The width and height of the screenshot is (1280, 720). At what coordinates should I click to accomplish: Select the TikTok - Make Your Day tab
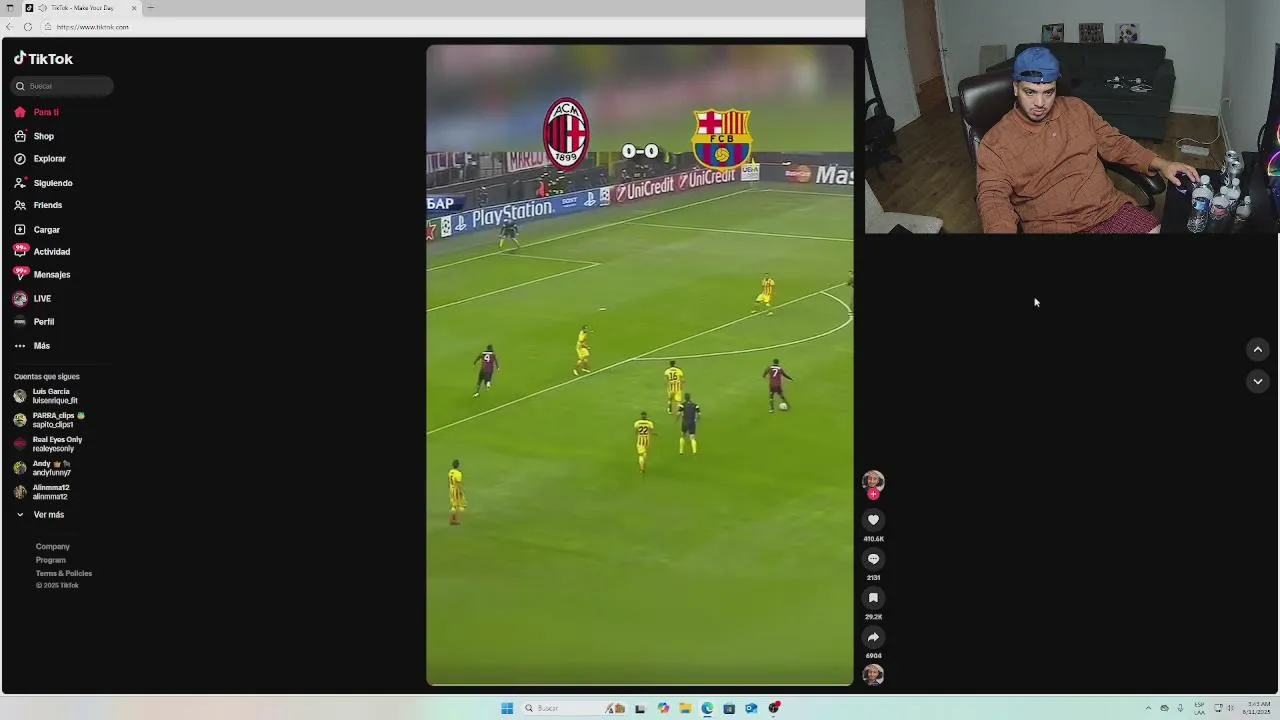pyautogui.click(x=82, y=8)
